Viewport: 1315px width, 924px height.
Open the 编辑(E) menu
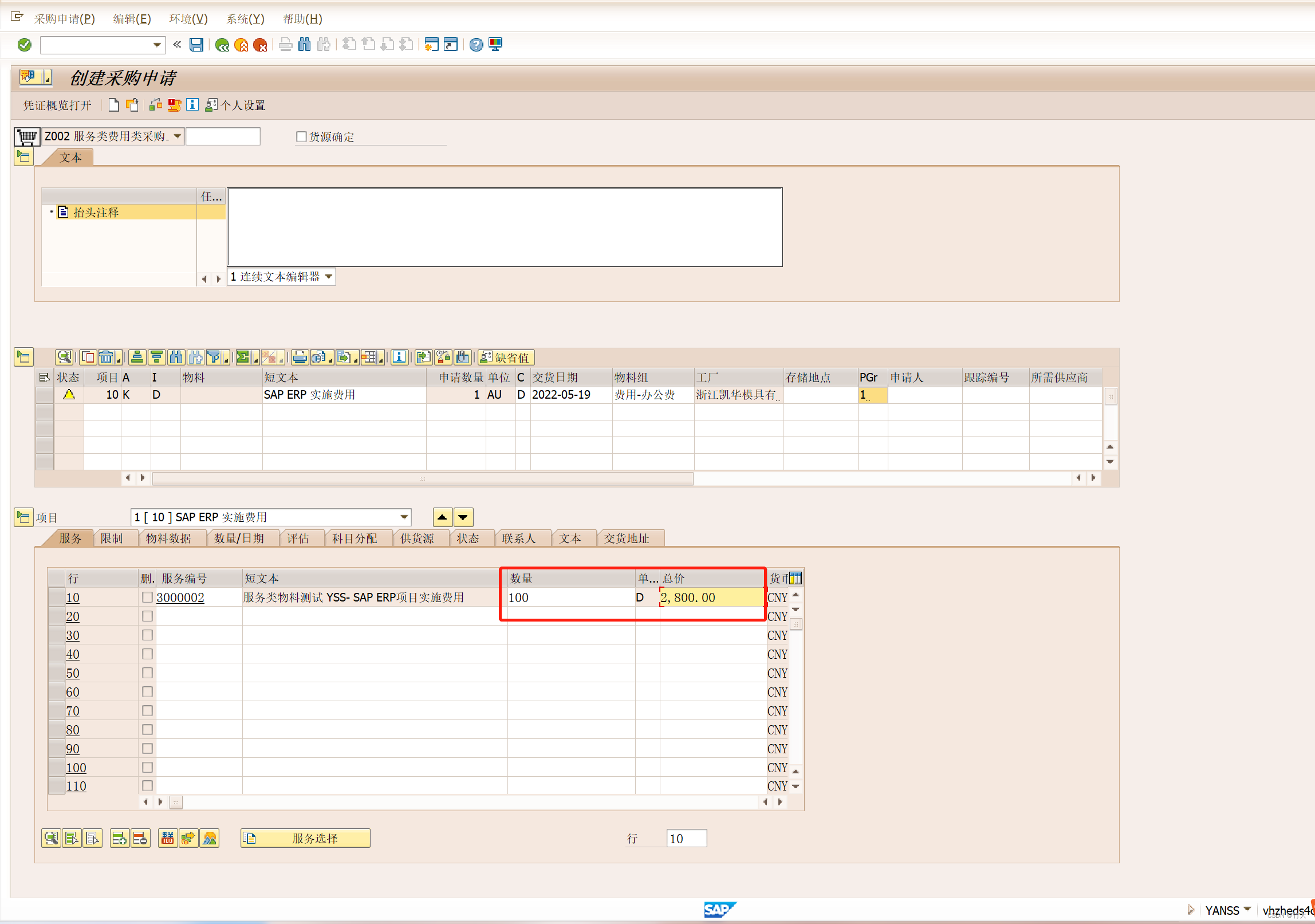[x=132, y=19]
